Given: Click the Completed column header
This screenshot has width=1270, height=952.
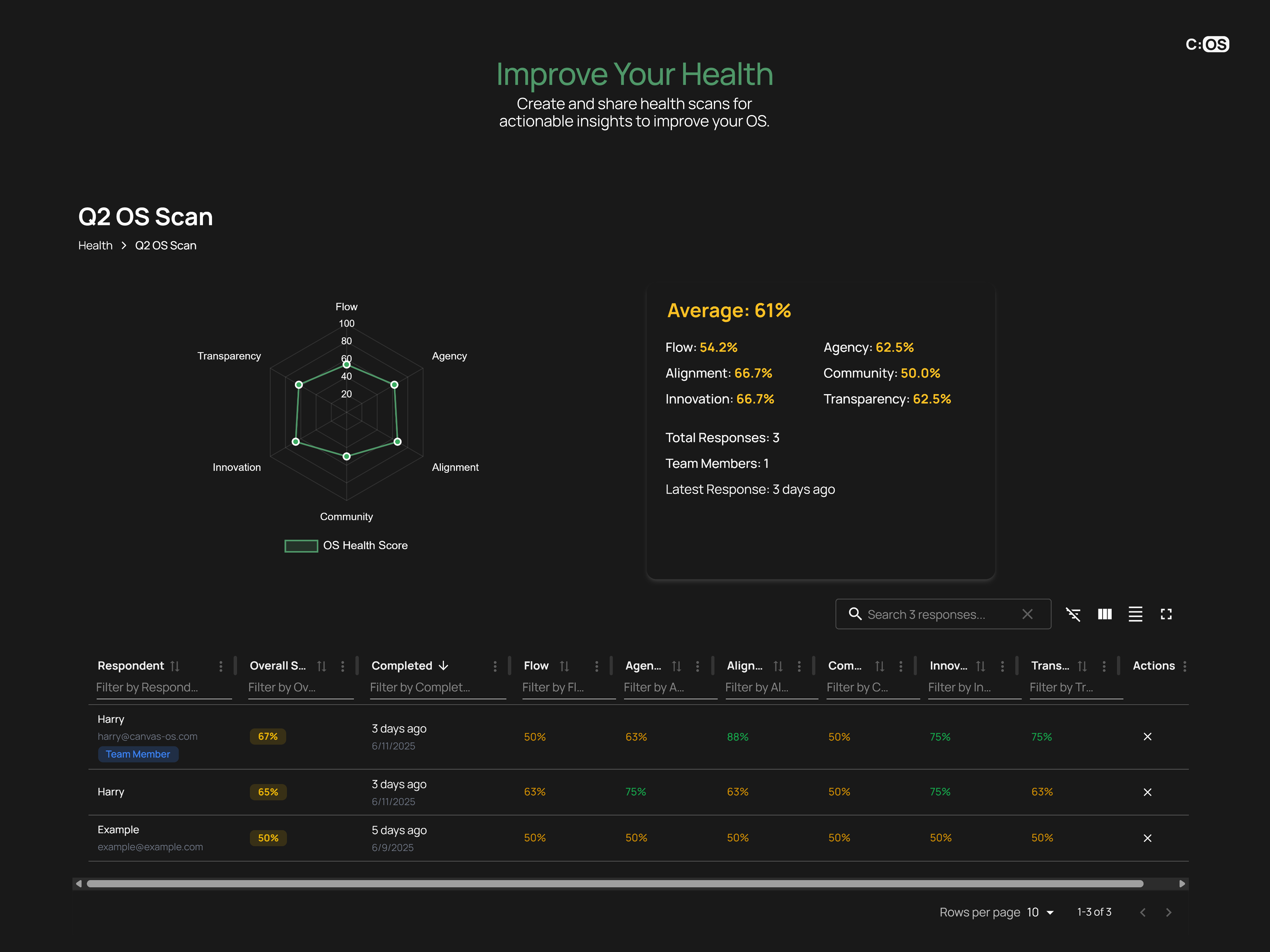Looking at the screenshot, I should tap(401, 666).
